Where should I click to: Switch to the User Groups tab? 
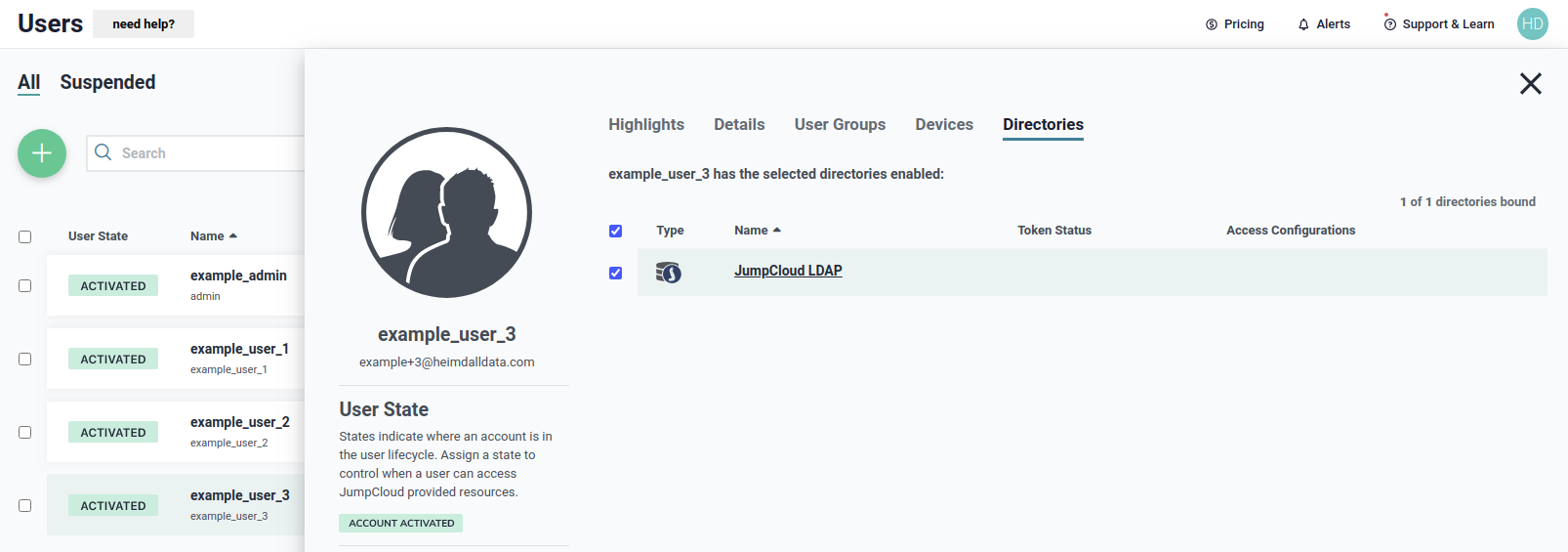click(840, 125)
